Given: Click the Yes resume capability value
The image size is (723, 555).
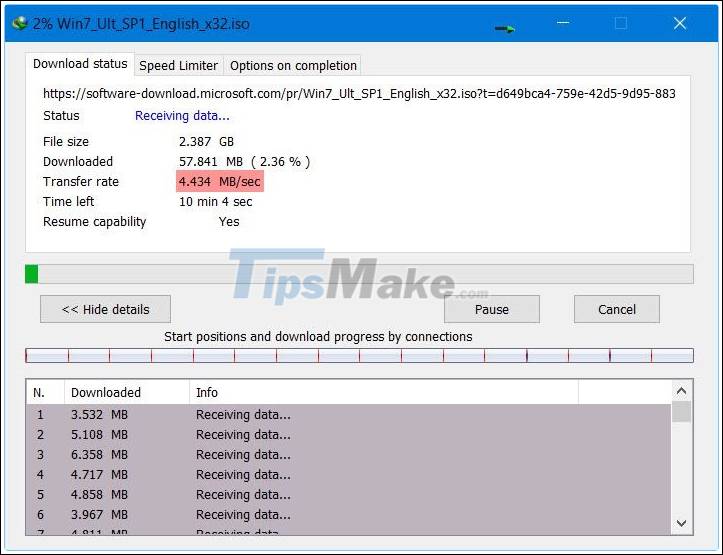Looking at the screenshot, I should [x=229, y=222].
